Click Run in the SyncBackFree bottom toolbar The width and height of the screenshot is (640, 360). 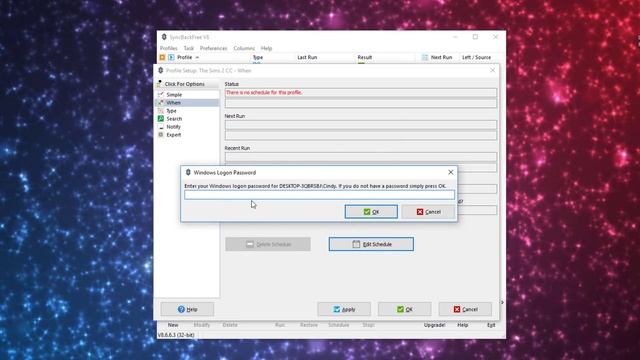280,325
